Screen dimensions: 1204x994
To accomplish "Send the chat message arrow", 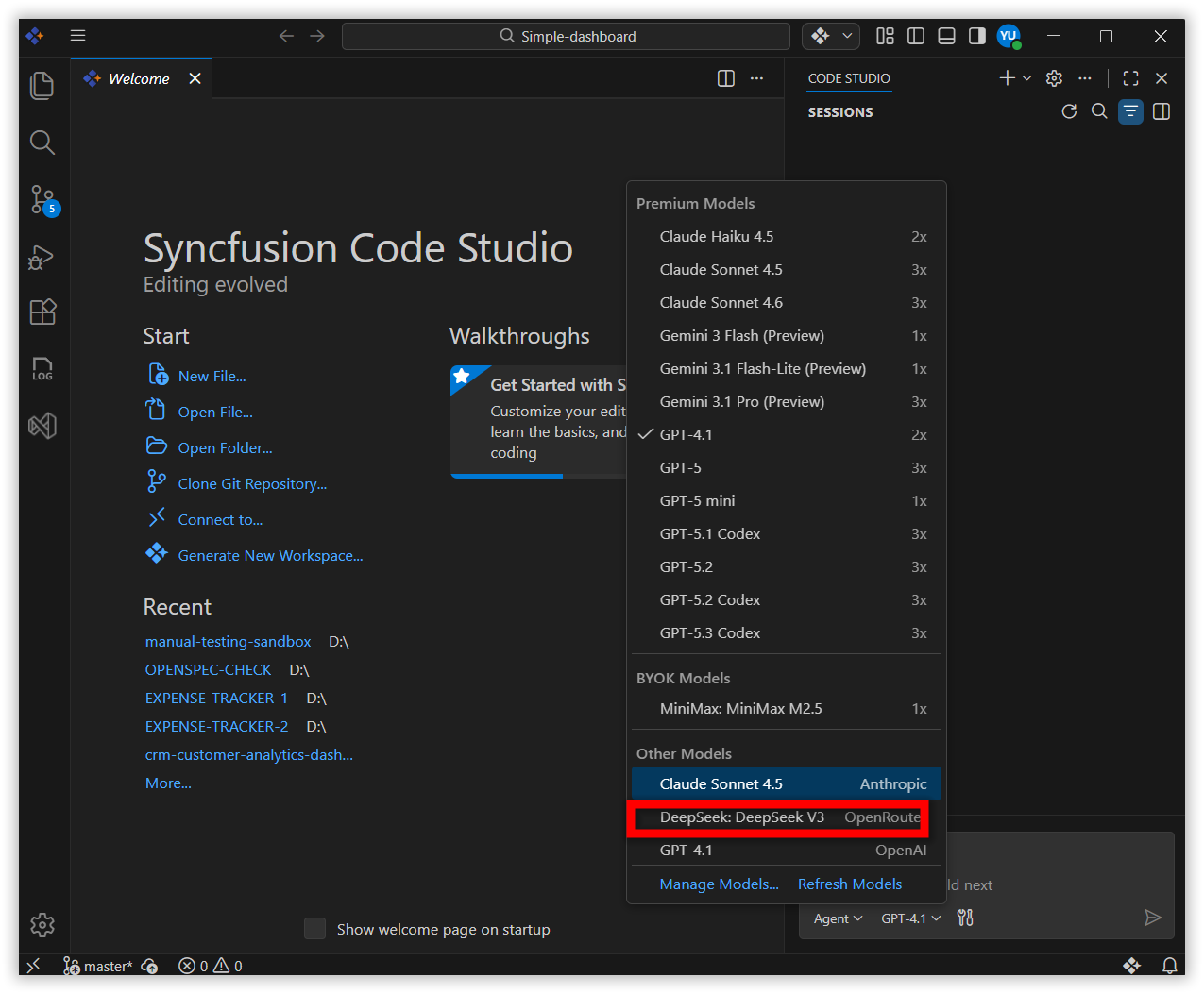I will click(x=1152, y=918).
